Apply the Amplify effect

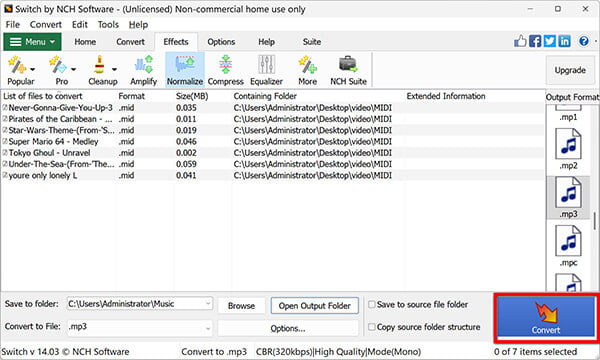tap(143, 70)
